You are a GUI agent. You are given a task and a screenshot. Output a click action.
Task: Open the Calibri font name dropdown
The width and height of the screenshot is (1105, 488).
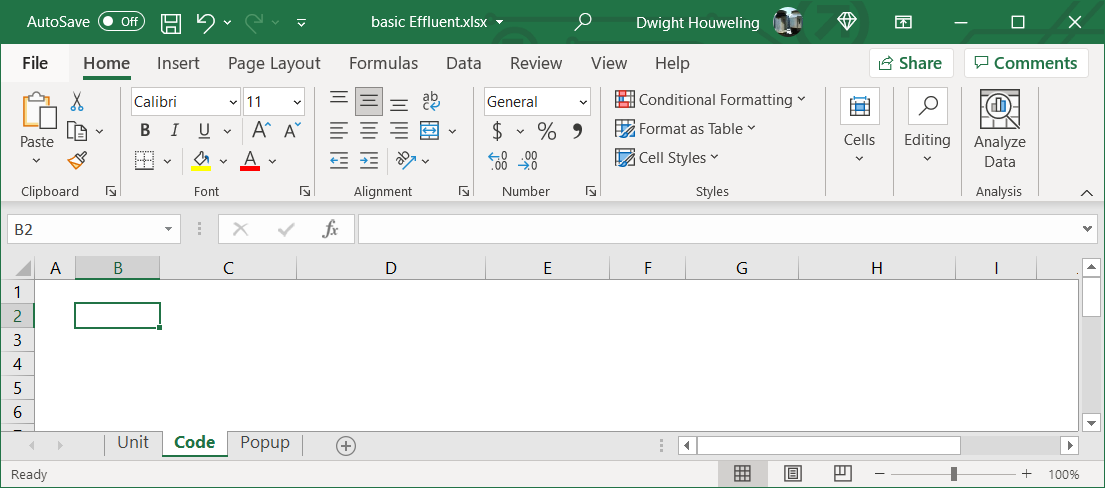pyautogui.click(x=233, y=102)
